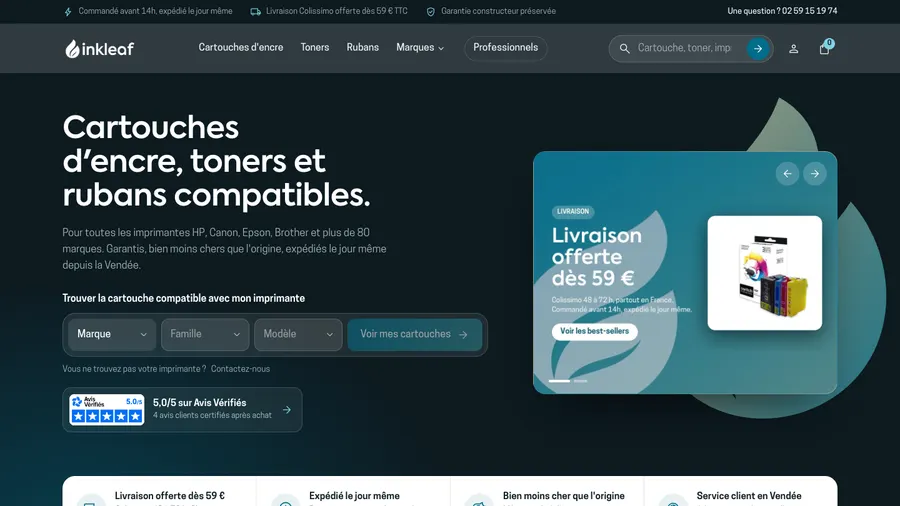The height and width of the screenshot is (506, 900).
Task: Open Cartouches d'encre menu item
Action: point(240,48)
